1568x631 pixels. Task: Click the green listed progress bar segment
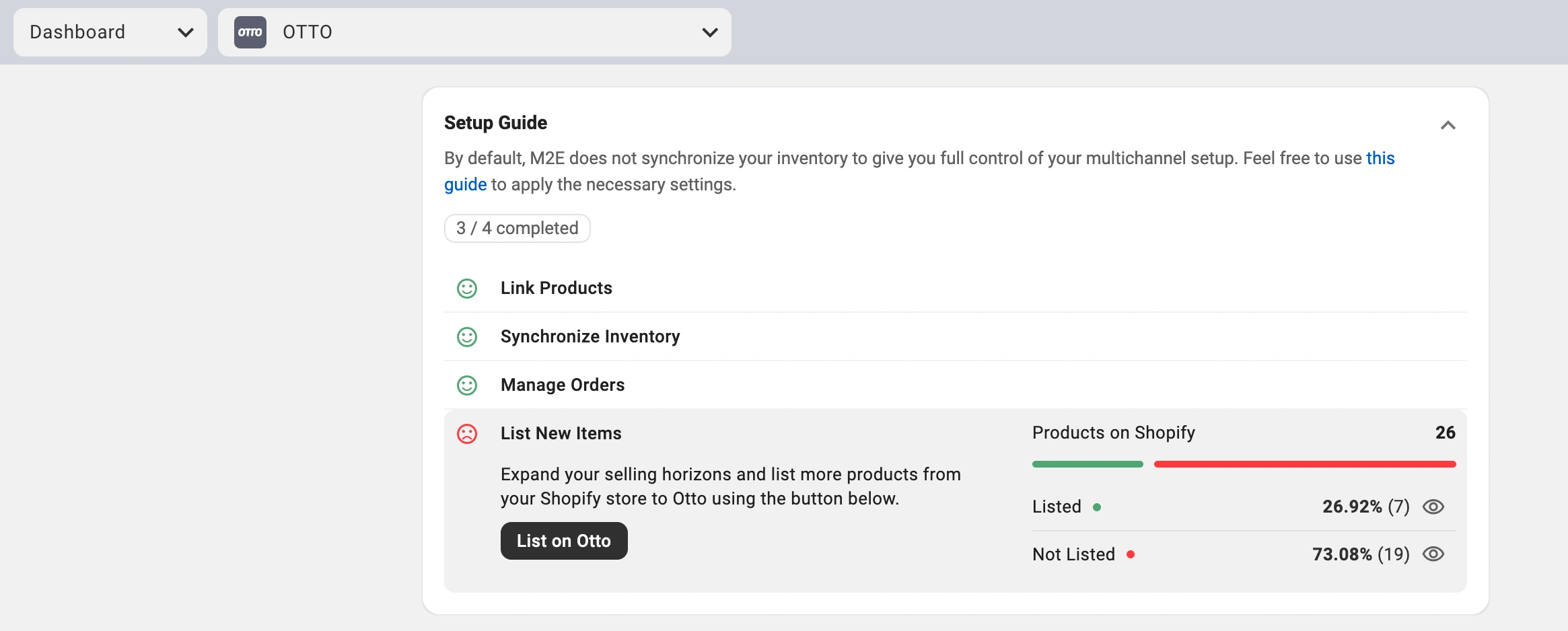(x=1088, y=464)
